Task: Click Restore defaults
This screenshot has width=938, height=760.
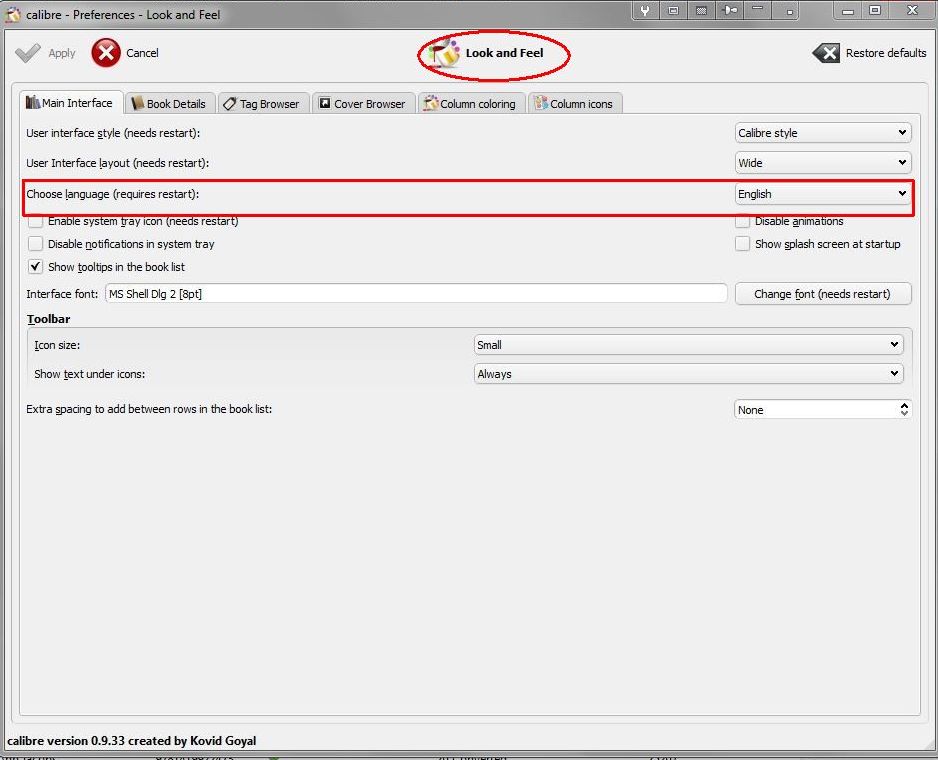Action: point(869,53)
